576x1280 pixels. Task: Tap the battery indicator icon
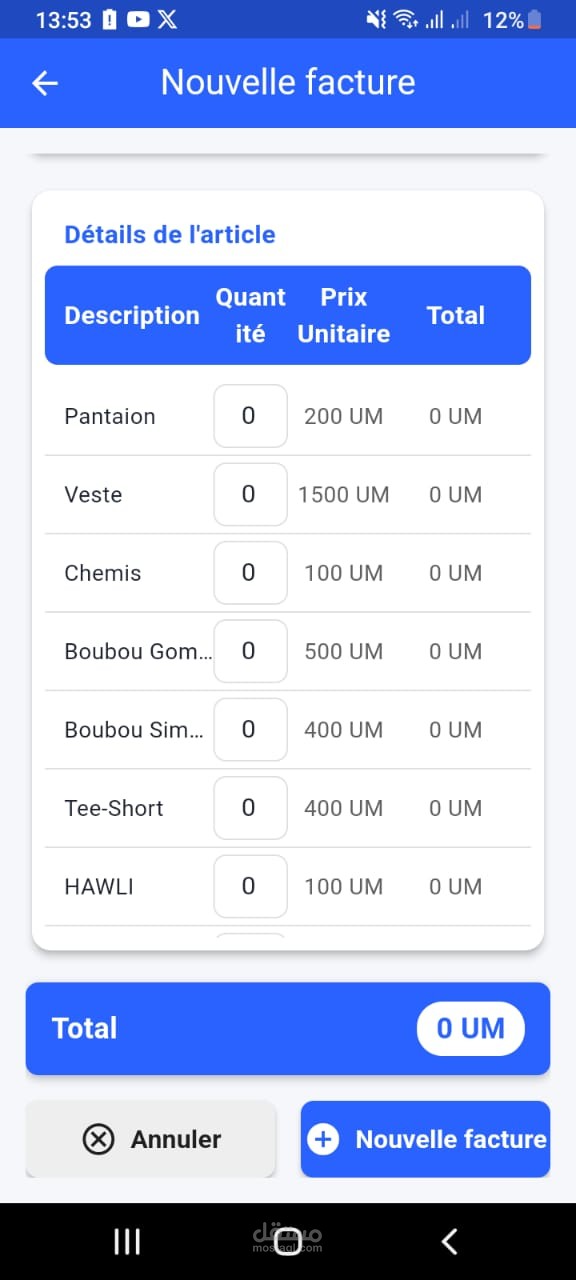pyautogui.click(x=535, y=19)
